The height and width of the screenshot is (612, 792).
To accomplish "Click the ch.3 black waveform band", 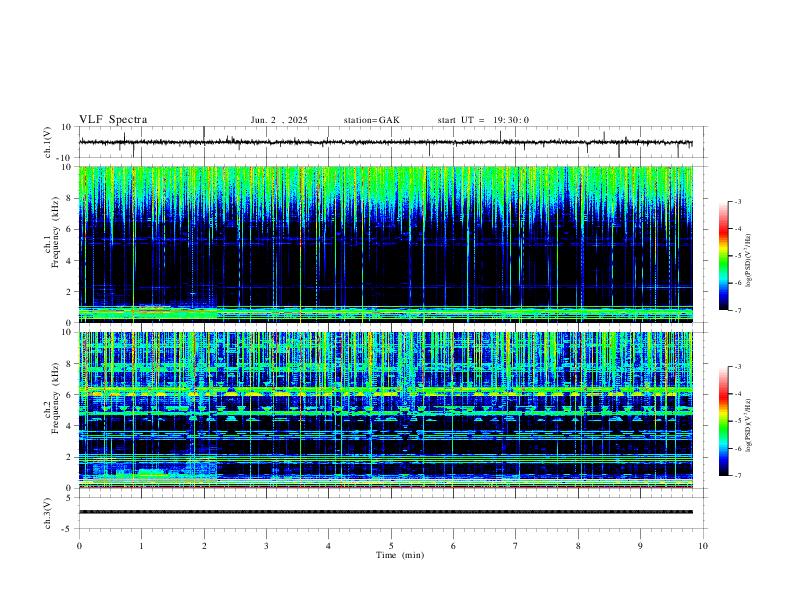I will point(386,512).
